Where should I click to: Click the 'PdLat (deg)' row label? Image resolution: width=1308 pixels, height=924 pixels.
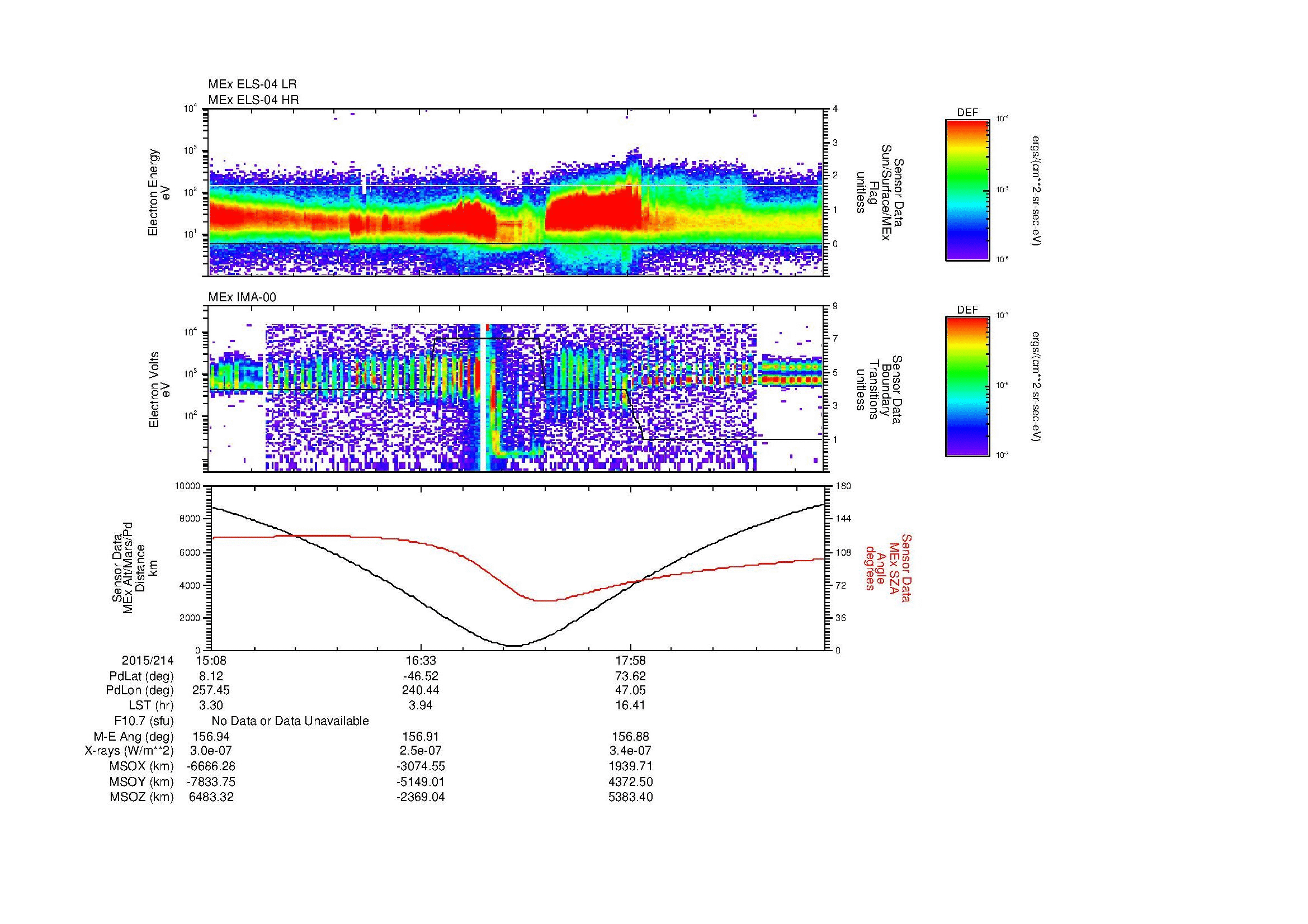coord(141,676)
